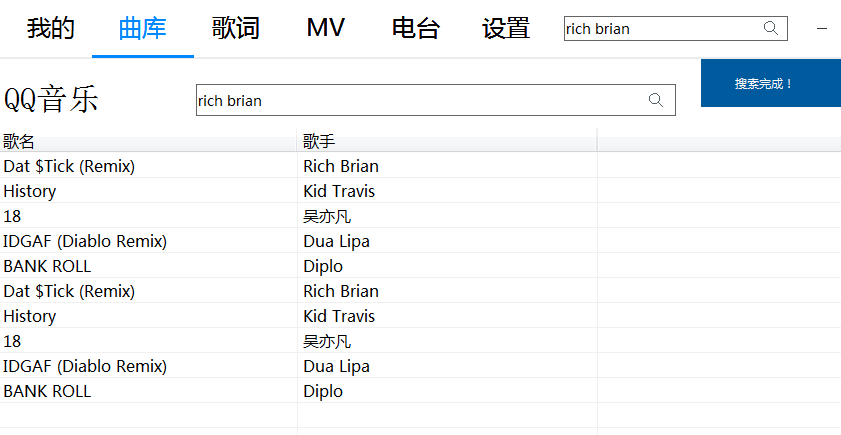Click the 歌名 column header

tap(19, 141)
